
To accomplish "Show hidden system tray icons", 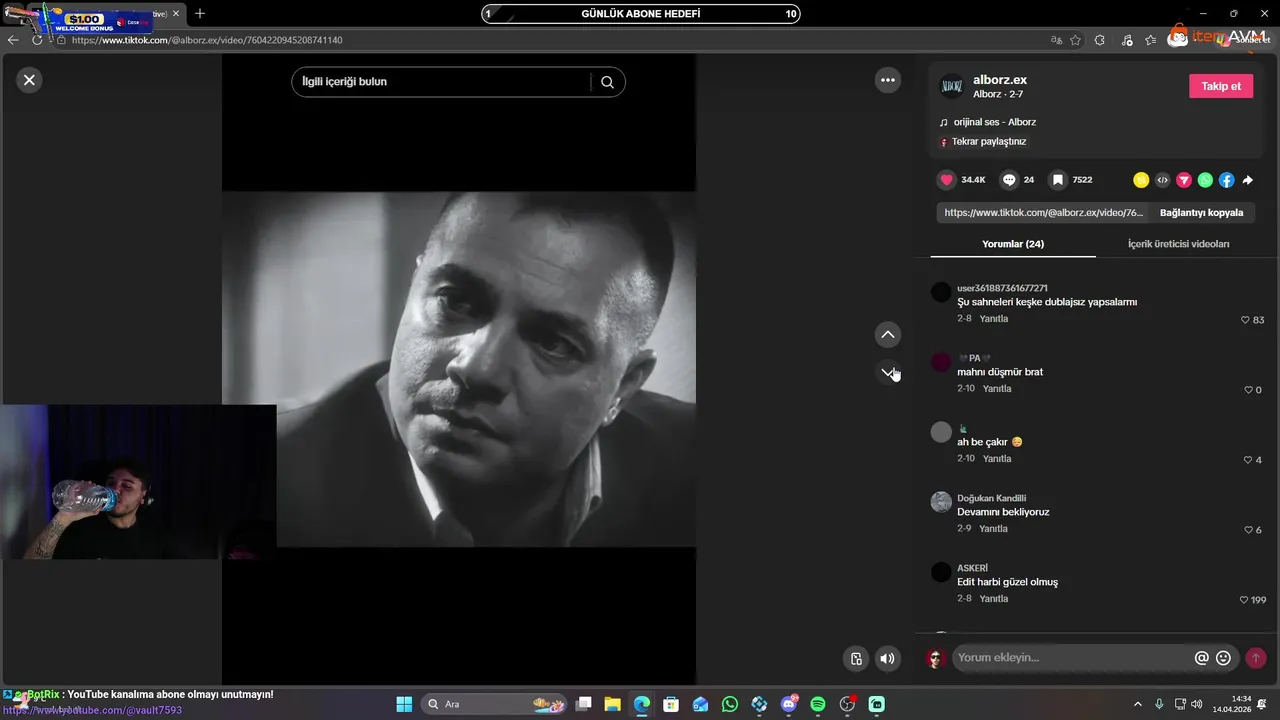I will click(1137, 704).
